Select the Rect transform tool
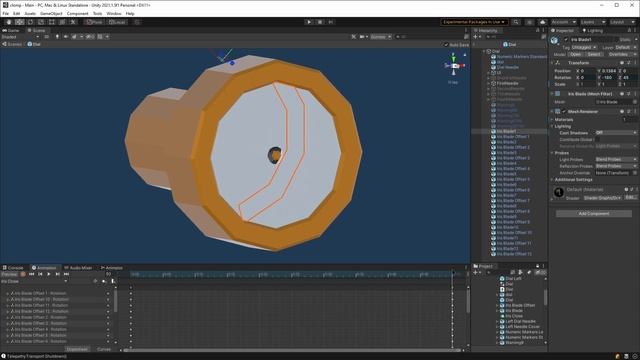The height and width of the screenshot is (360, 640). pos(51,22)
